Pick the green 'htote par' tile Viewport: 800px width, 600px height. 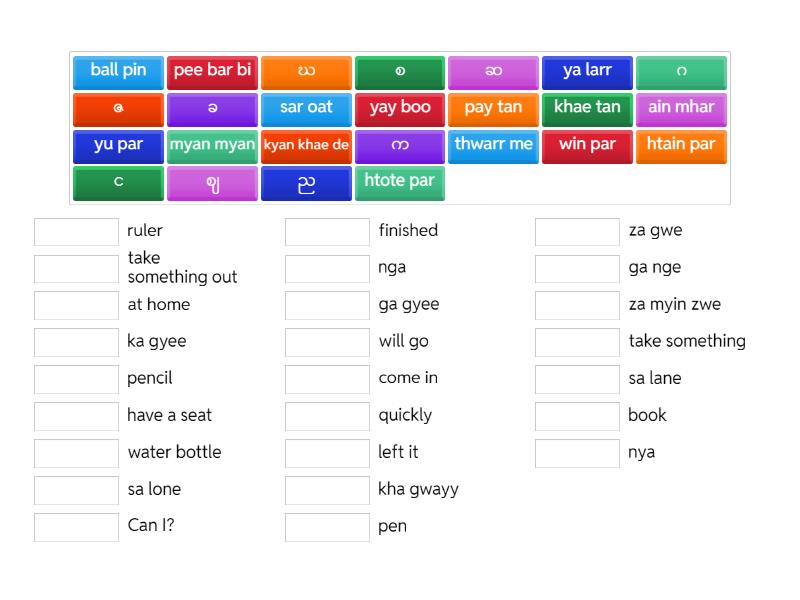400,182
